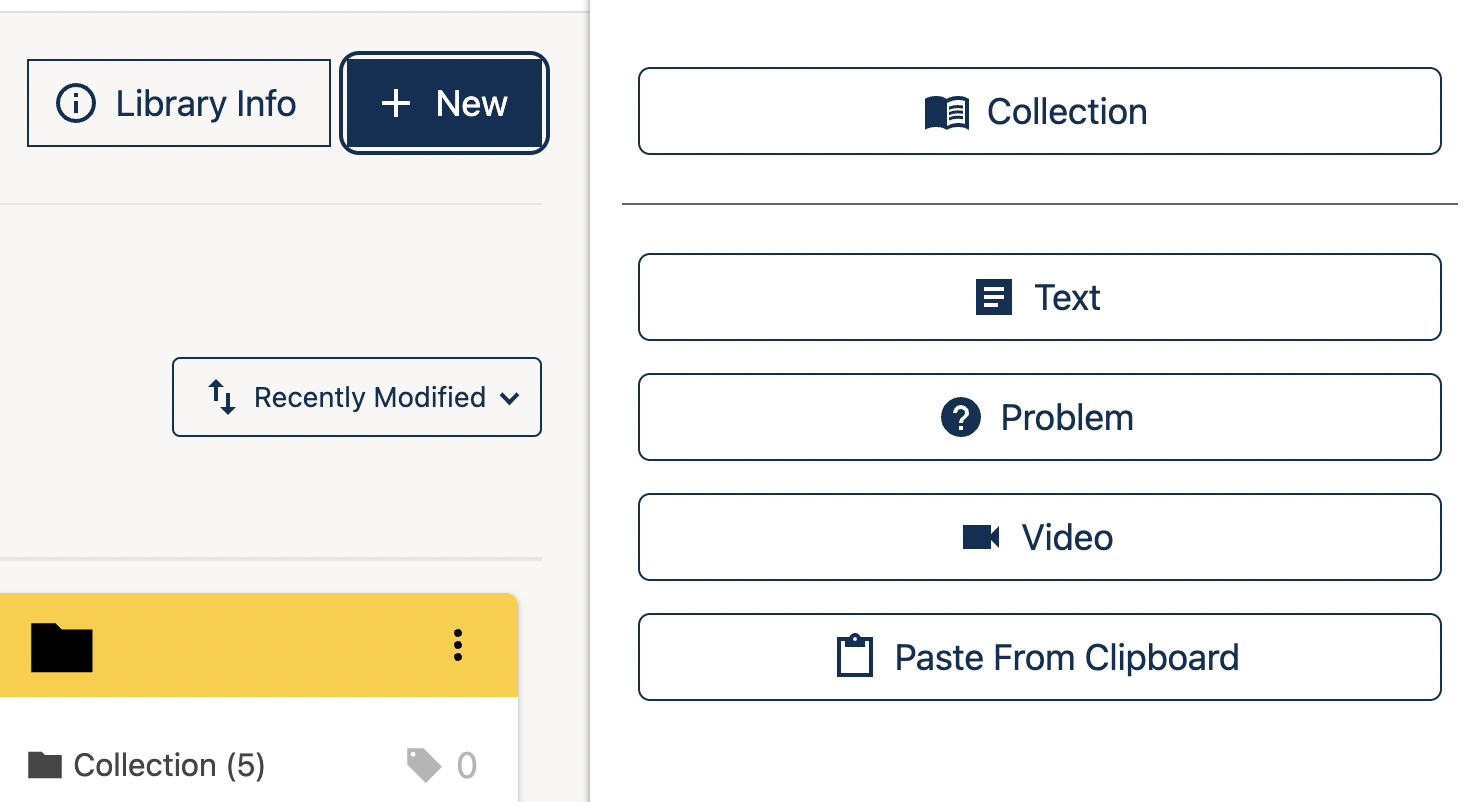Click the folder icon beside Collection (5)
Screen dimensions: 1469x802
click(x=47, y=764)
